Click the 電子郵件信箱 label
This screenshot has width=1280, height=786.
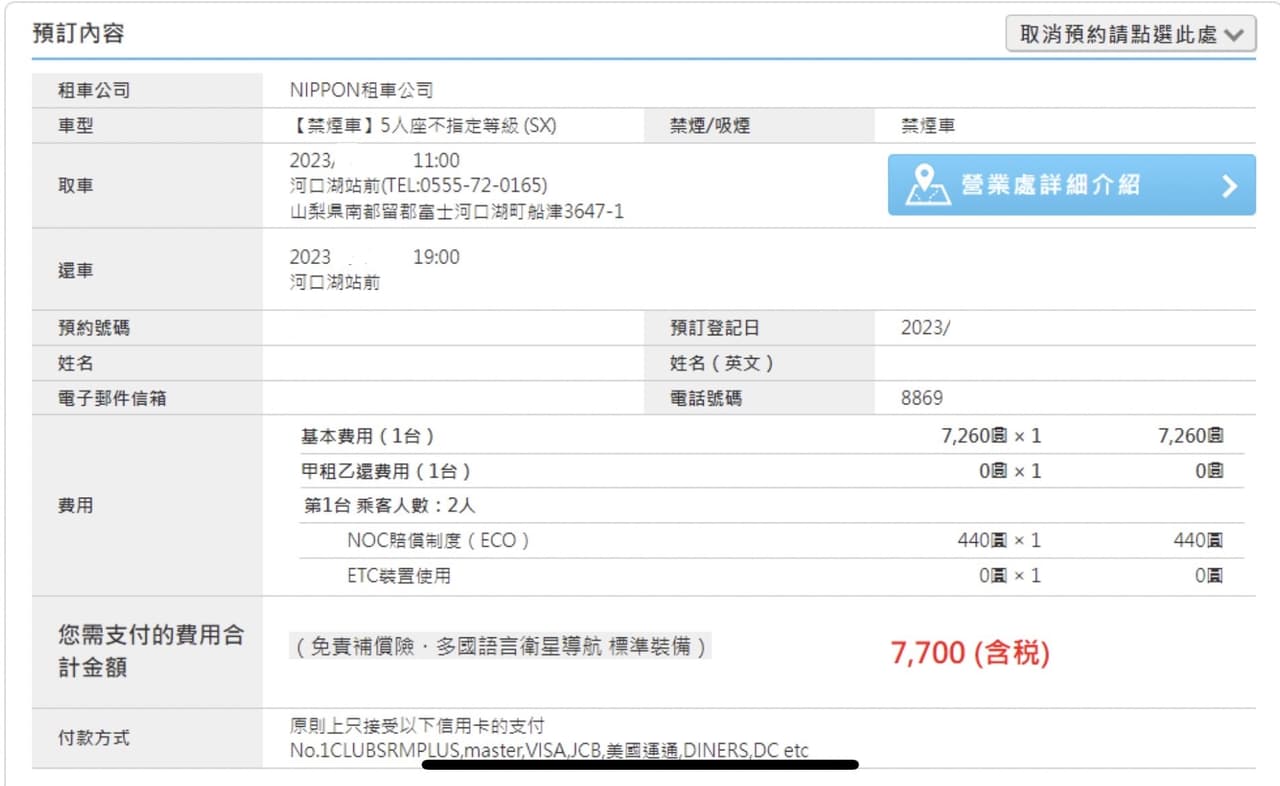point(112,398)
